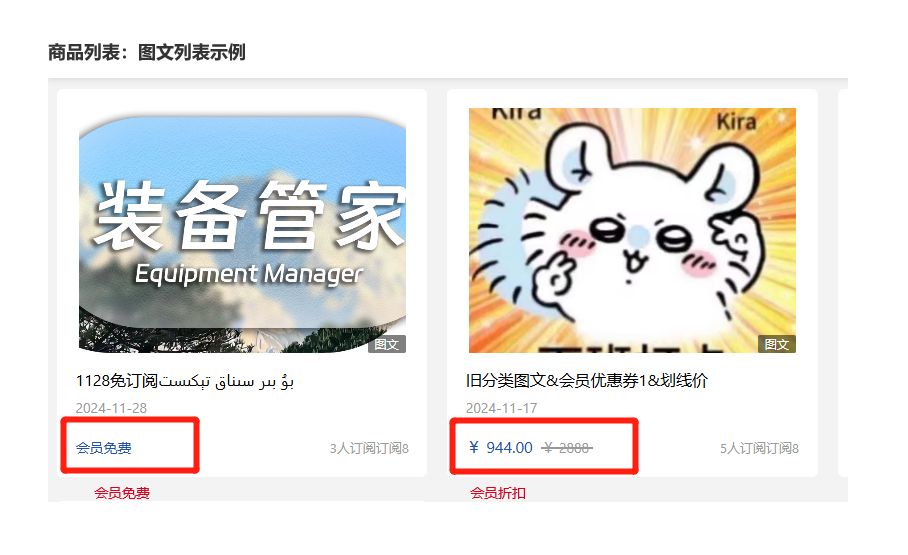Click the date 2024-11-28
This screenshot has height=555, width=908.
pos(111,408)
